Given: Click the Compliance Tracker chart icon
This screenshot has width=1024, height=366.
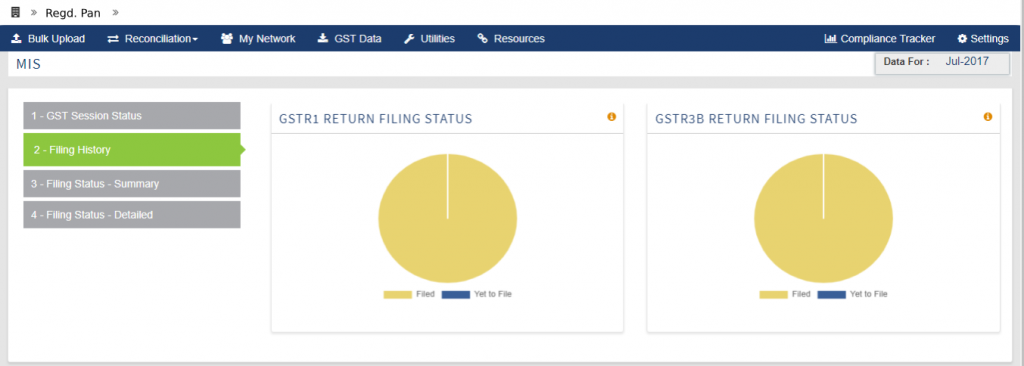Looking at the screenshot, I should click(831, 39).
